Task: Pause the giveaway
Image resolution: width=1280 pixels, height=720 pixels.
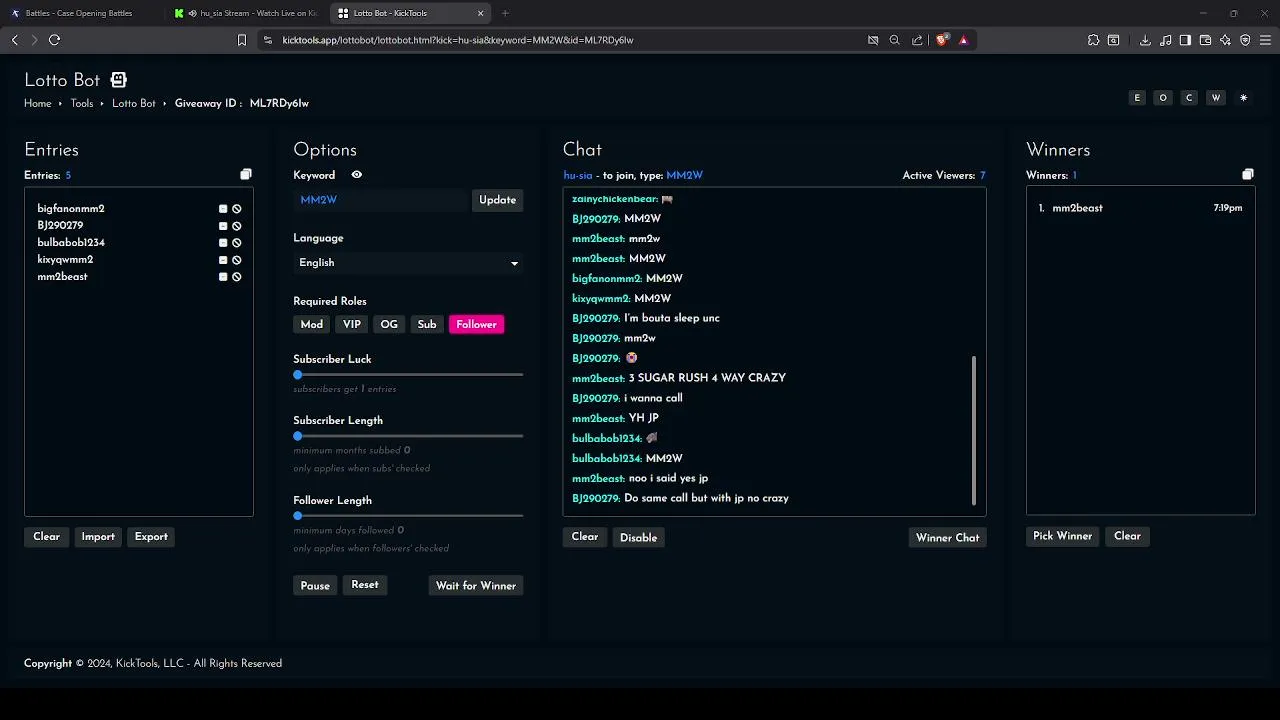Action: (315, 586)
